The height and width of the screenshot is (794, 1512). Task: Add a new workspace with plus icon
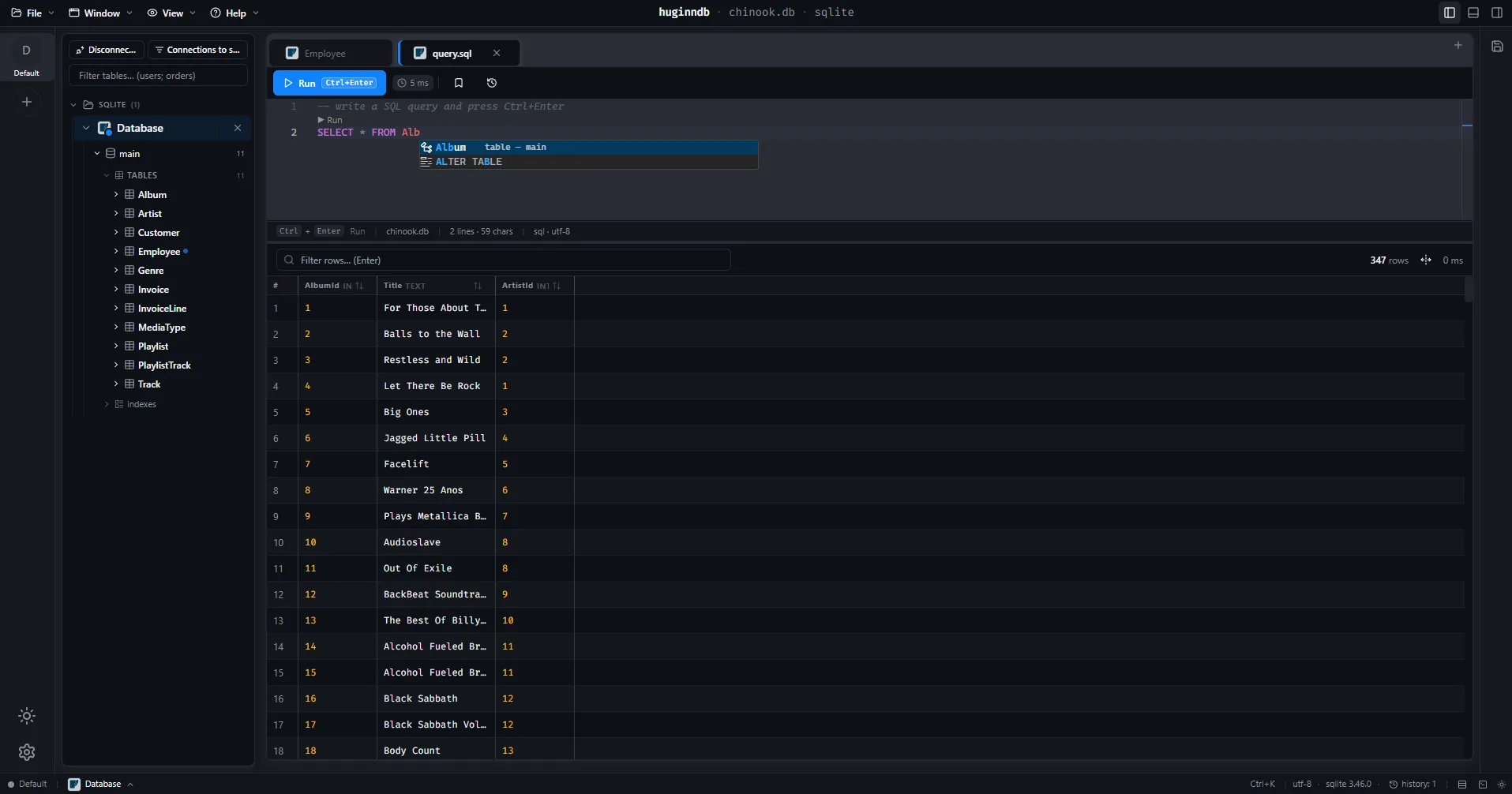[x=27, y=102]
